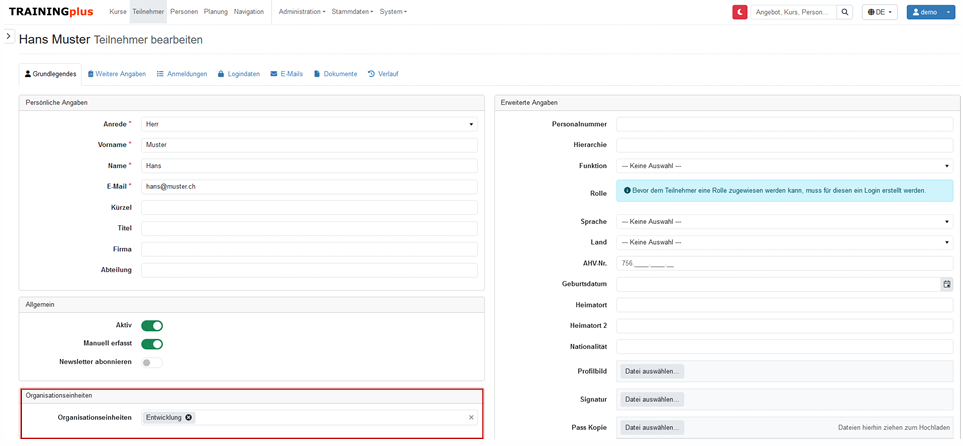This screenshot has width=963, height=446.
Task: Click the Organisationseinheiten tag field
Action: pyautogui.click(x=310, y=418)
